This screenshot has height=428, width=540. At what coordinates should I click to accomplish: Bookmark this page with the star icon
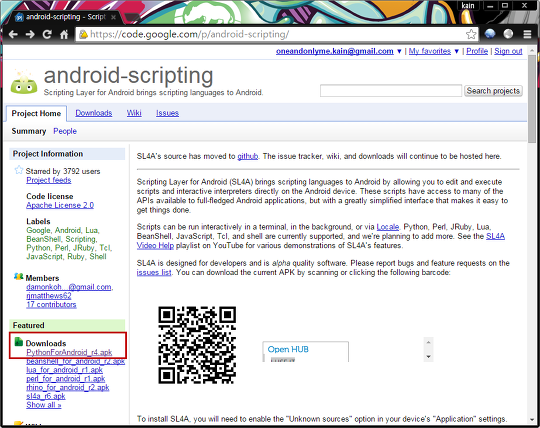click(471, 34)
